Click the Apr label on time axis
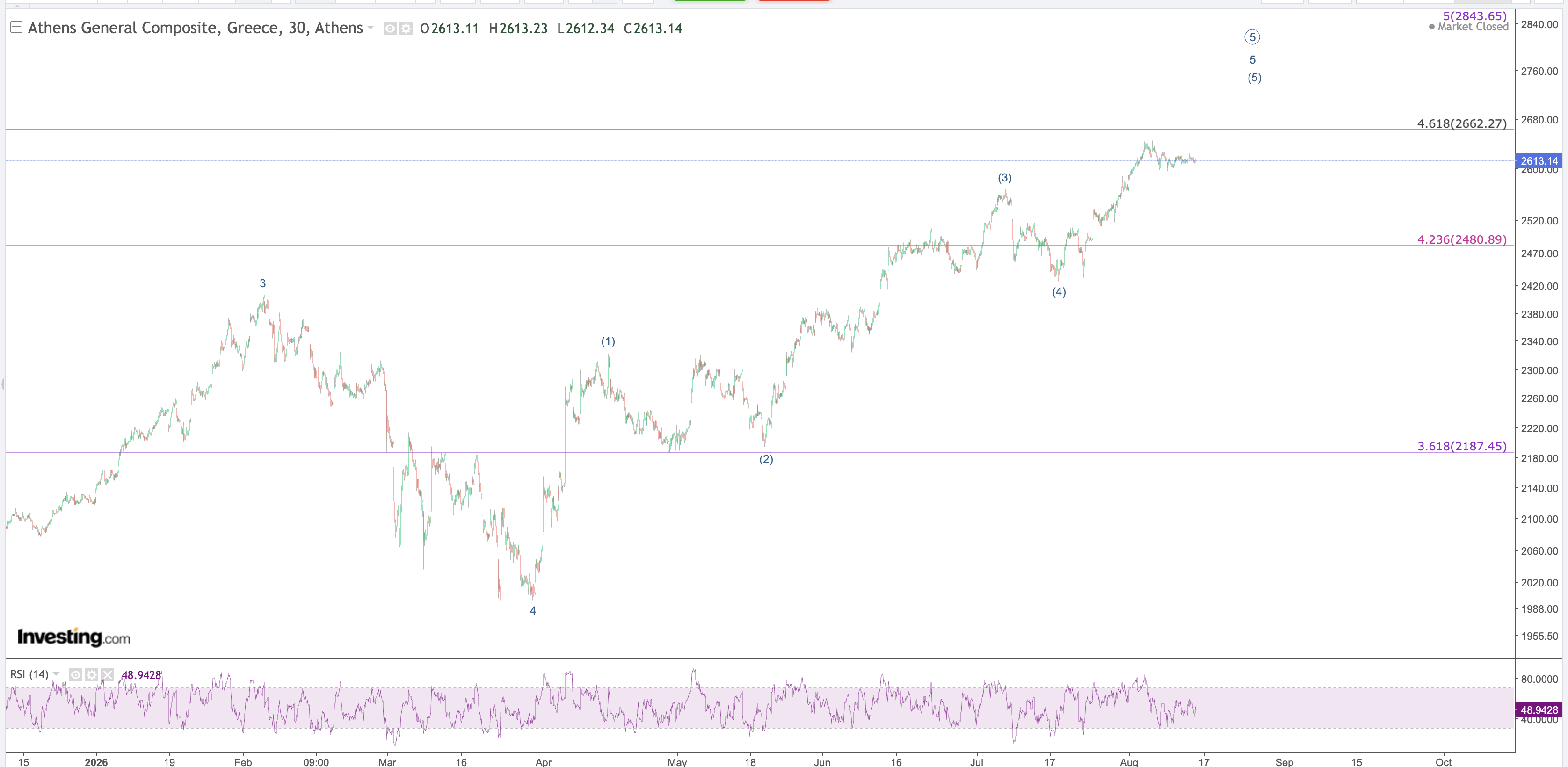Viewport: 1568px width, 767px height. pos(544,761)
